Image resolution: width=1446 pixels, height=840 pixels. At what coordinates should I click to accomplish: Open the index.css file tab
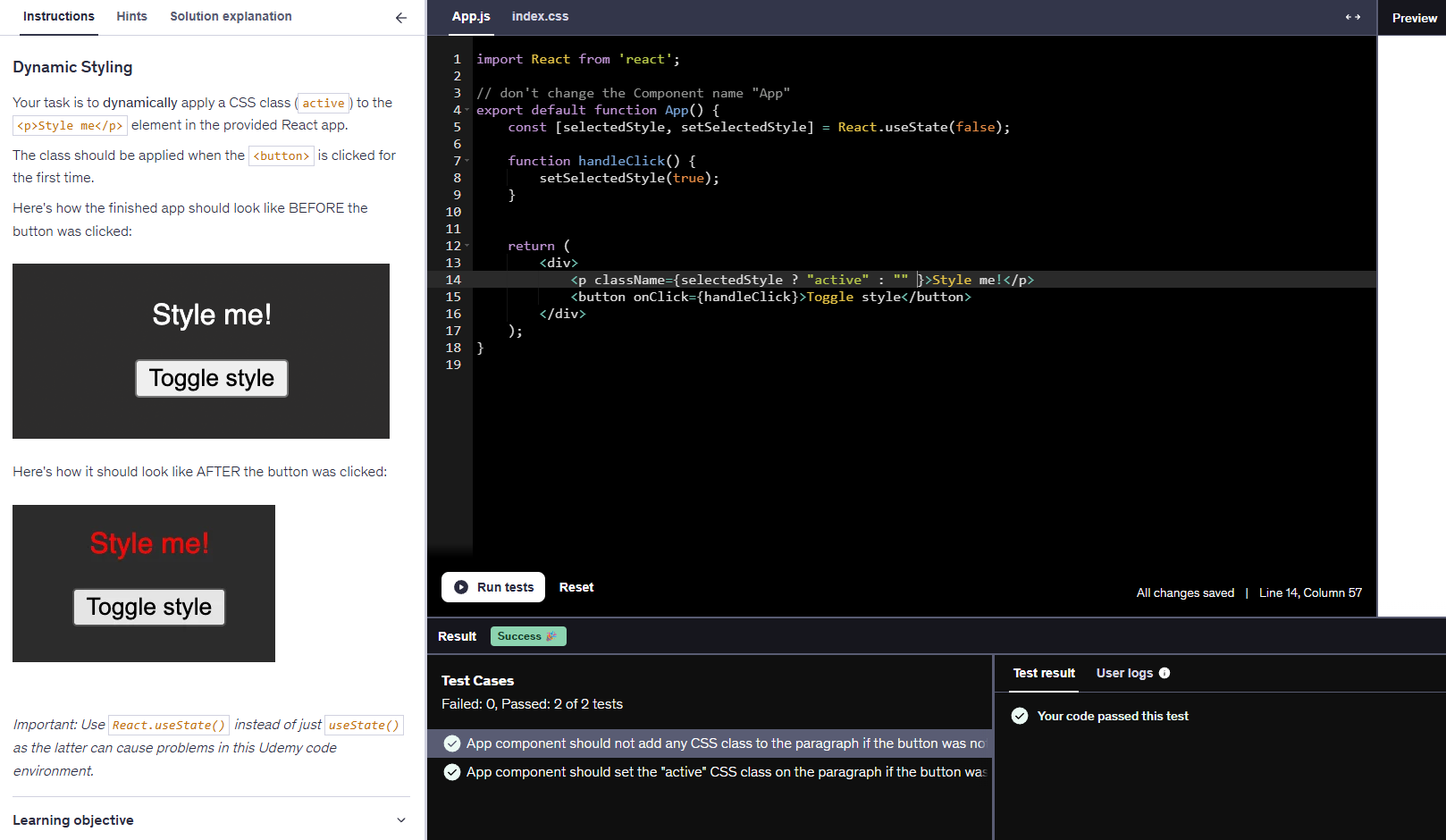540,16
